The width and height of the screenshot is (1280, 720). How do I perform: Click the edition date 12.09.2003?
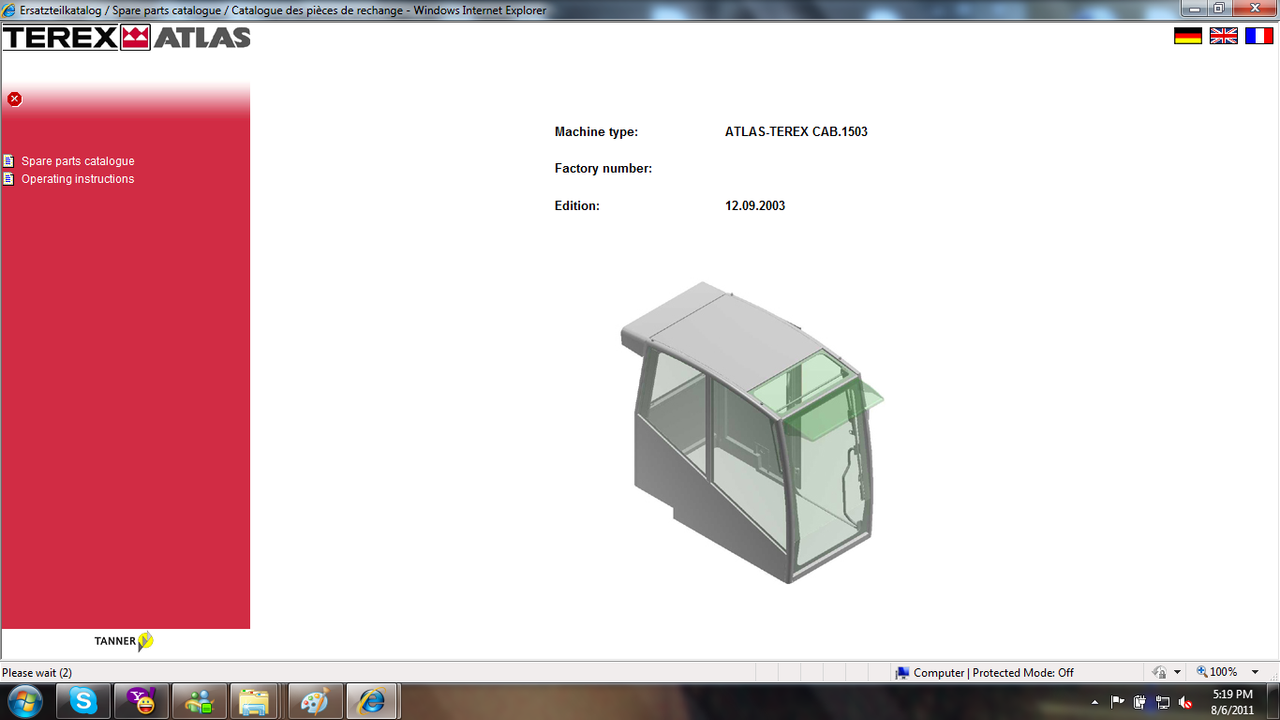click(755, 206)
